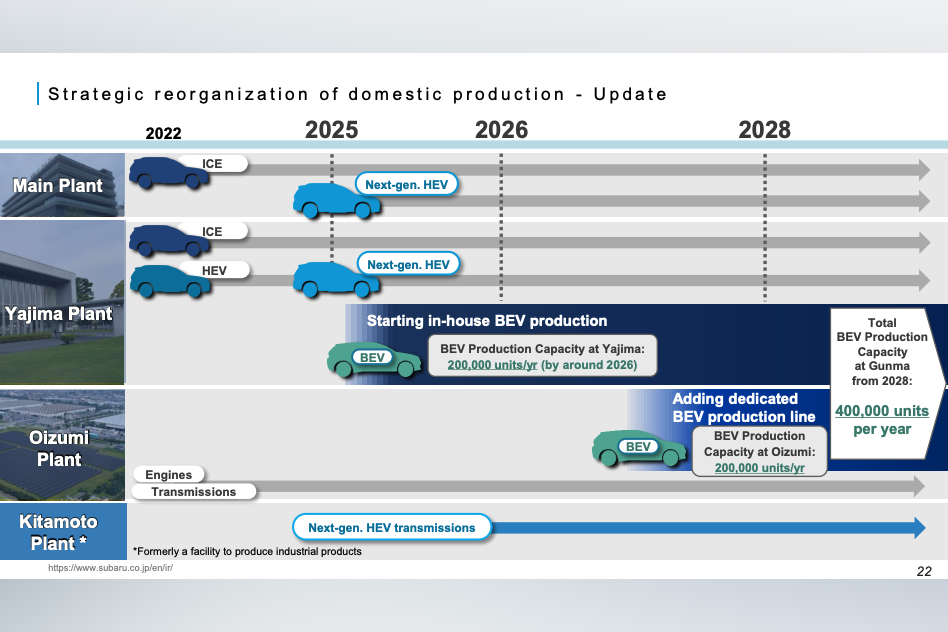Screen dimensions: 948x632
Task: Select the Main Plant building photo icon
Action: point(62,184)
